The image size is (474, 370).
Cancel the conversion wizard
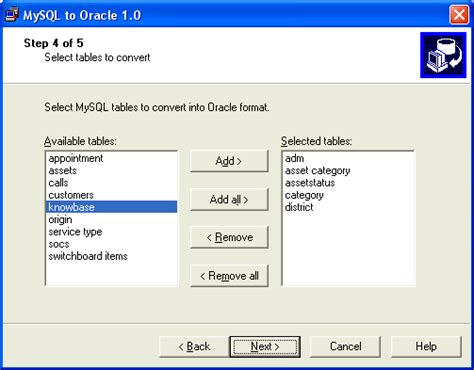click(x=345, y=347)
